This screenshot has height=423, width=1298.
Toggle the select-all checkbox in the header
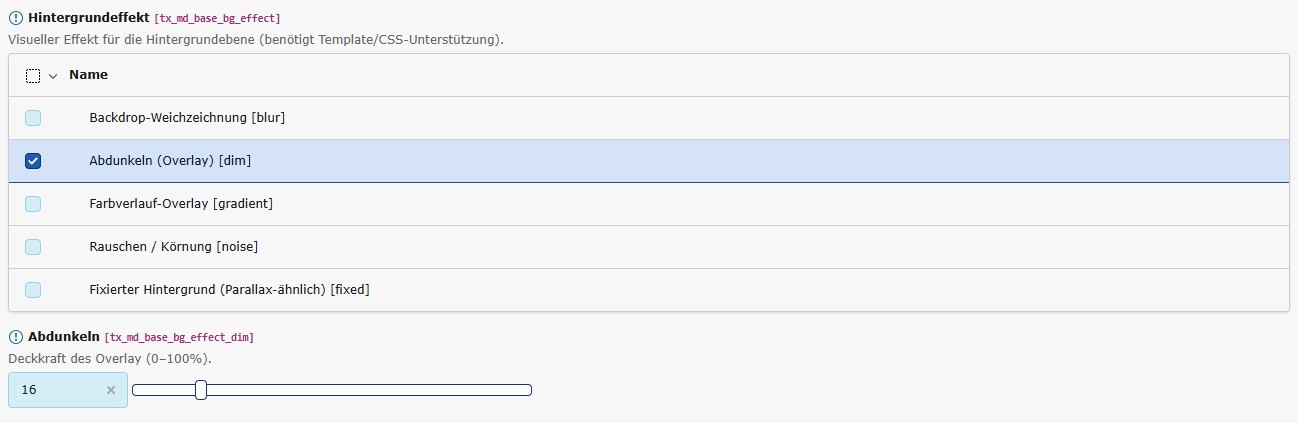33,76
